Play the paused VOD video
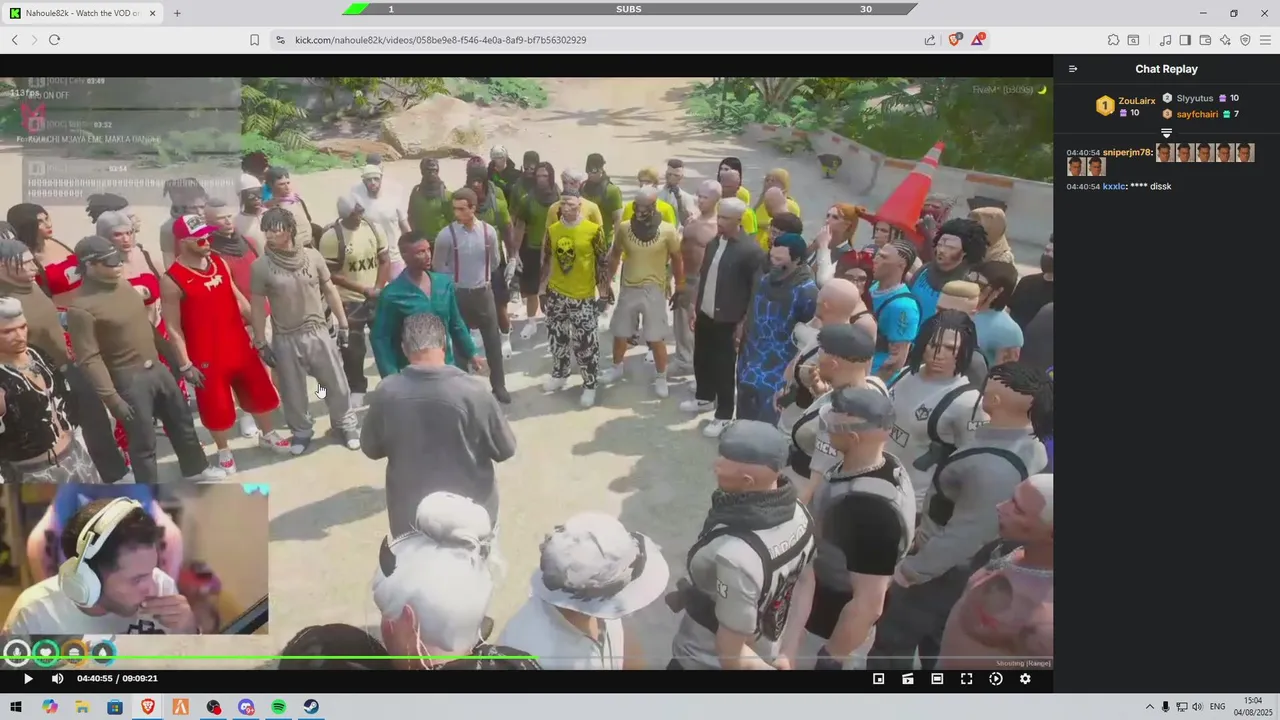This screenshot has height=720, width=1280. point(28,678)
